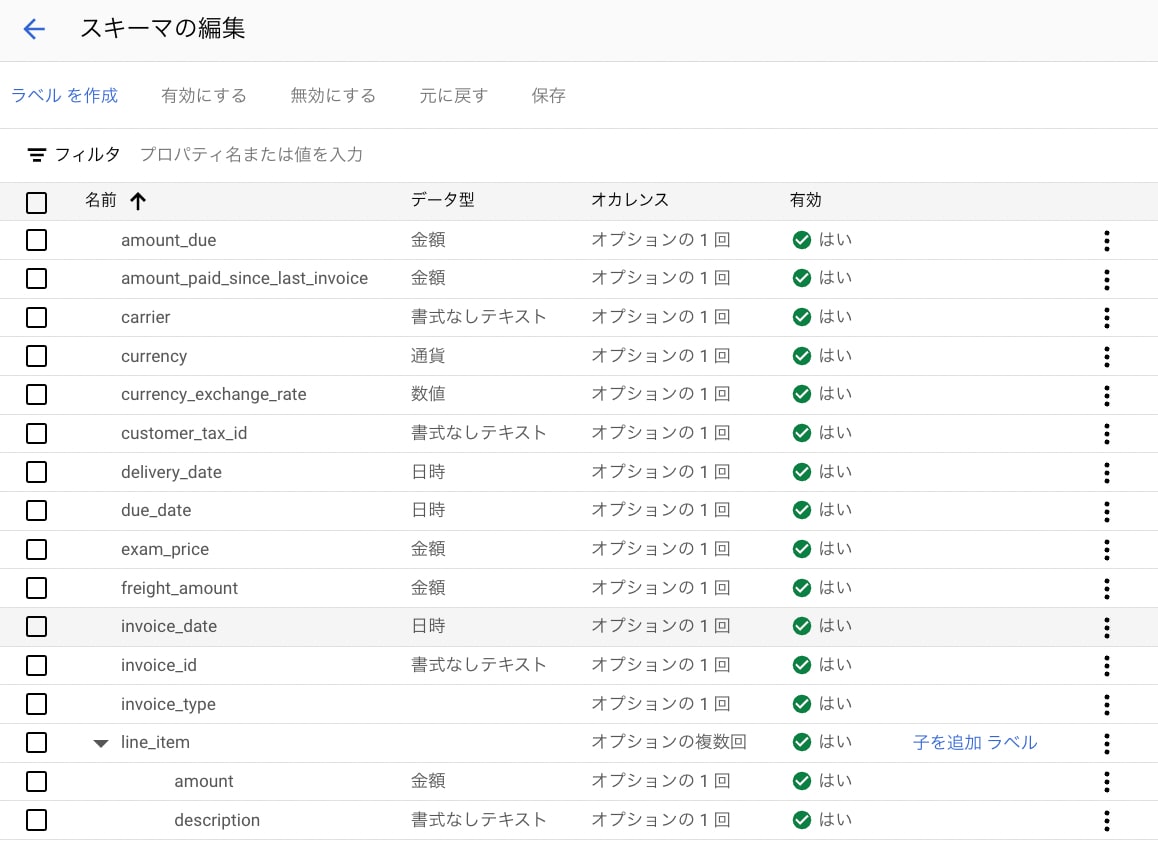
Task: Click green check icon in invoice_type row
Action: [801, 704]
